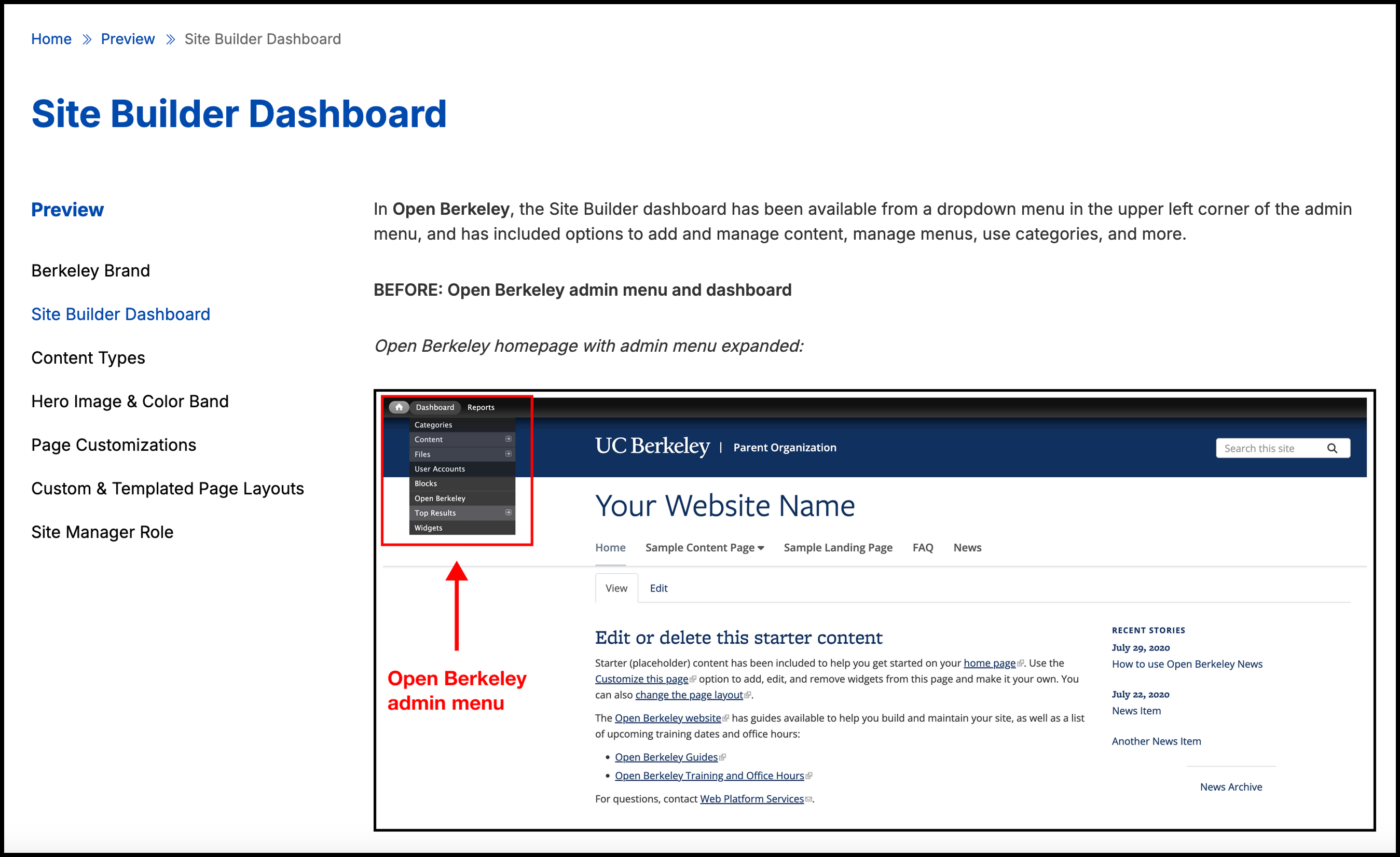Viewport: 1400px width, 857px height.
Task: Open the Dashboard admin menu item
Action: [435, 407]
